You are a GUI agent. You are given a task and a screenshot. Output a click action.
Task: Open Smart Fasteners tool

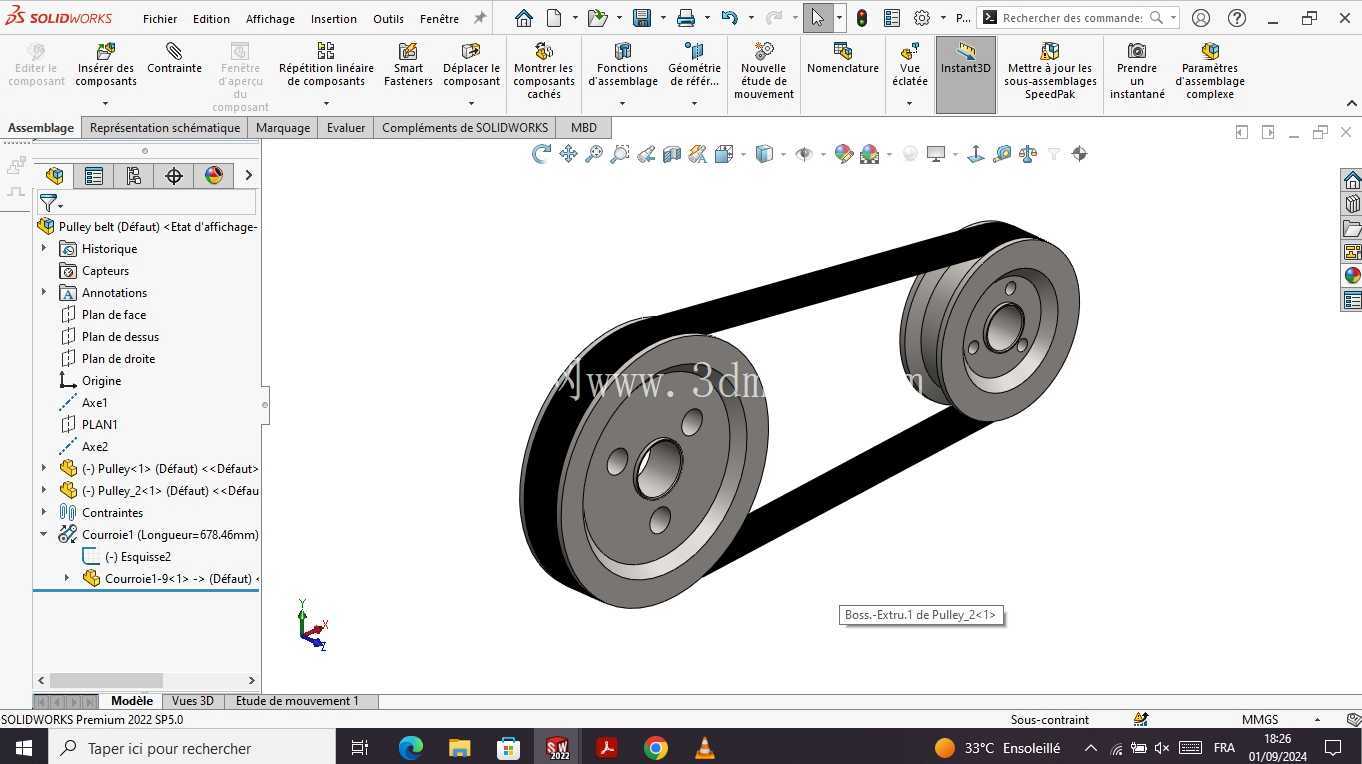pos(408,65)
